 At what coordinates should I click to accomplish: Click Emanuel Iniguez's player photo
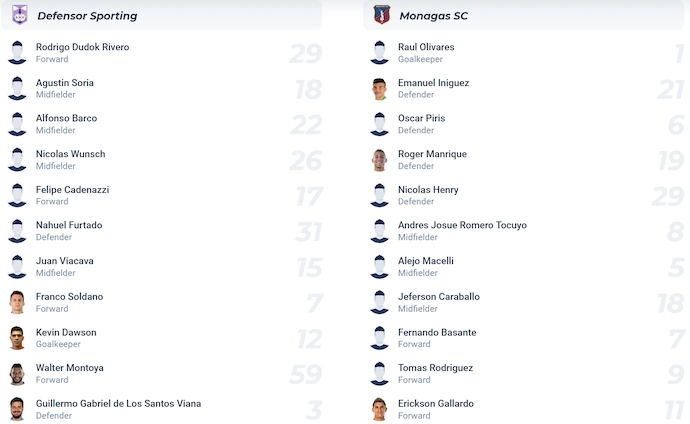[x=379, y=88]
